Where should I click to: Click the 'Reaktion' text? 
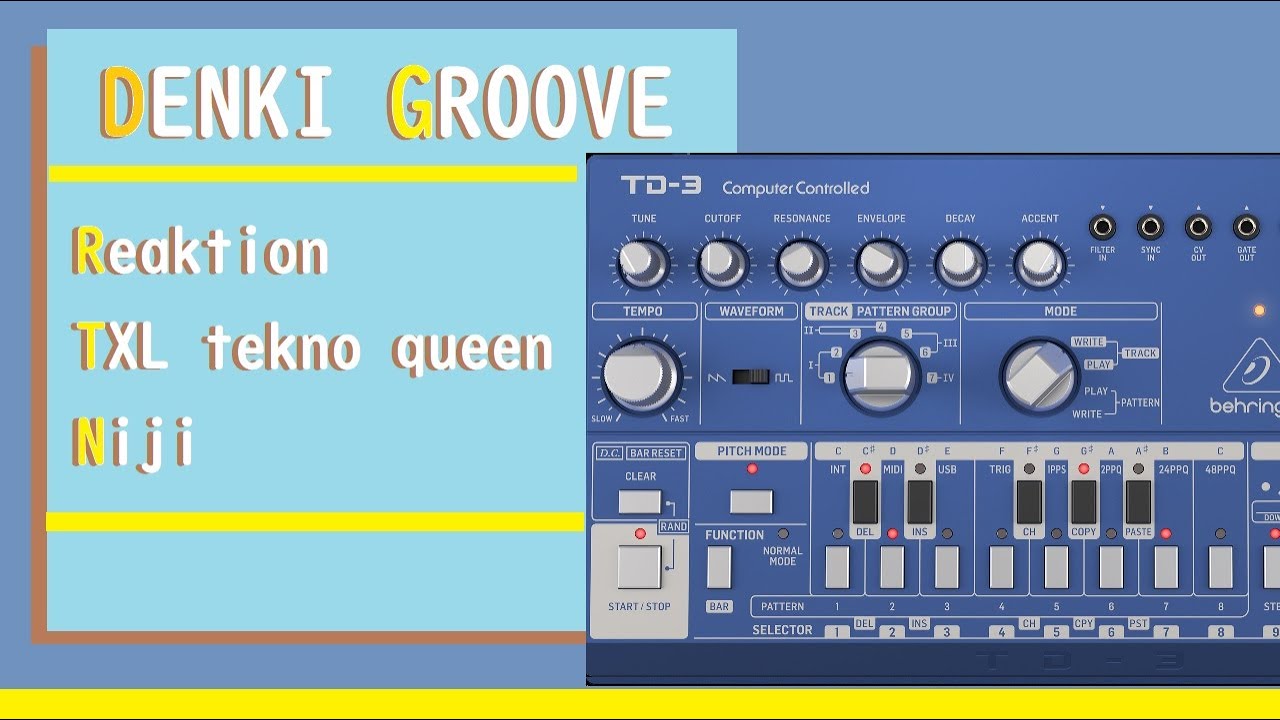click(200, 253)
